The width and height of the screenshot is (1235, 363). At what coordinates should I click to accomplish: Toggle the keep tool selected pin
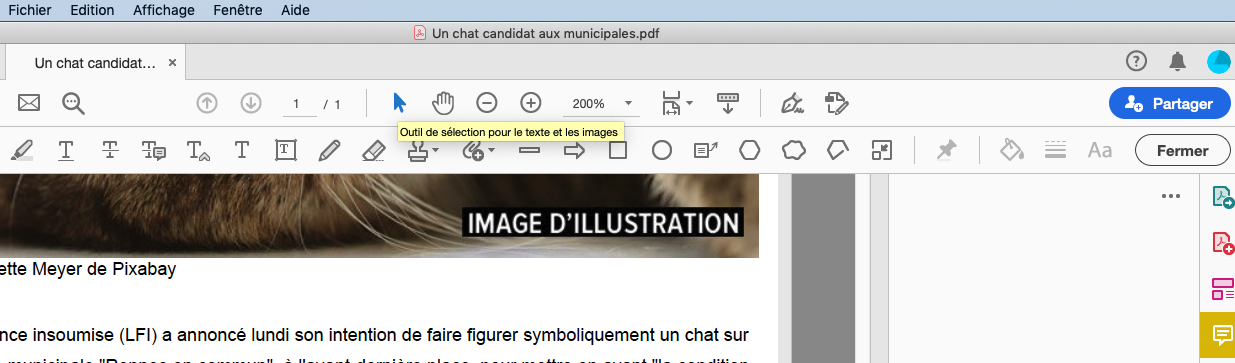coord(945,150)
